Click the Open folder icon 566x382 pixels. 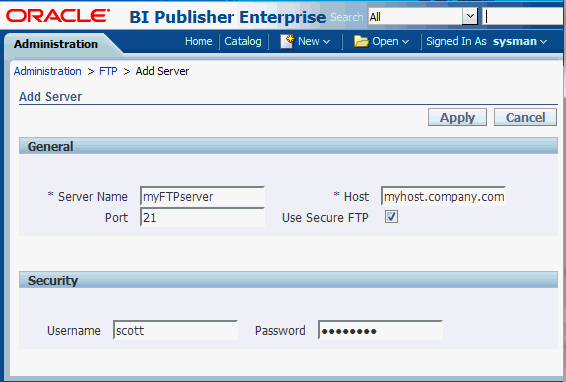(361, 42)
